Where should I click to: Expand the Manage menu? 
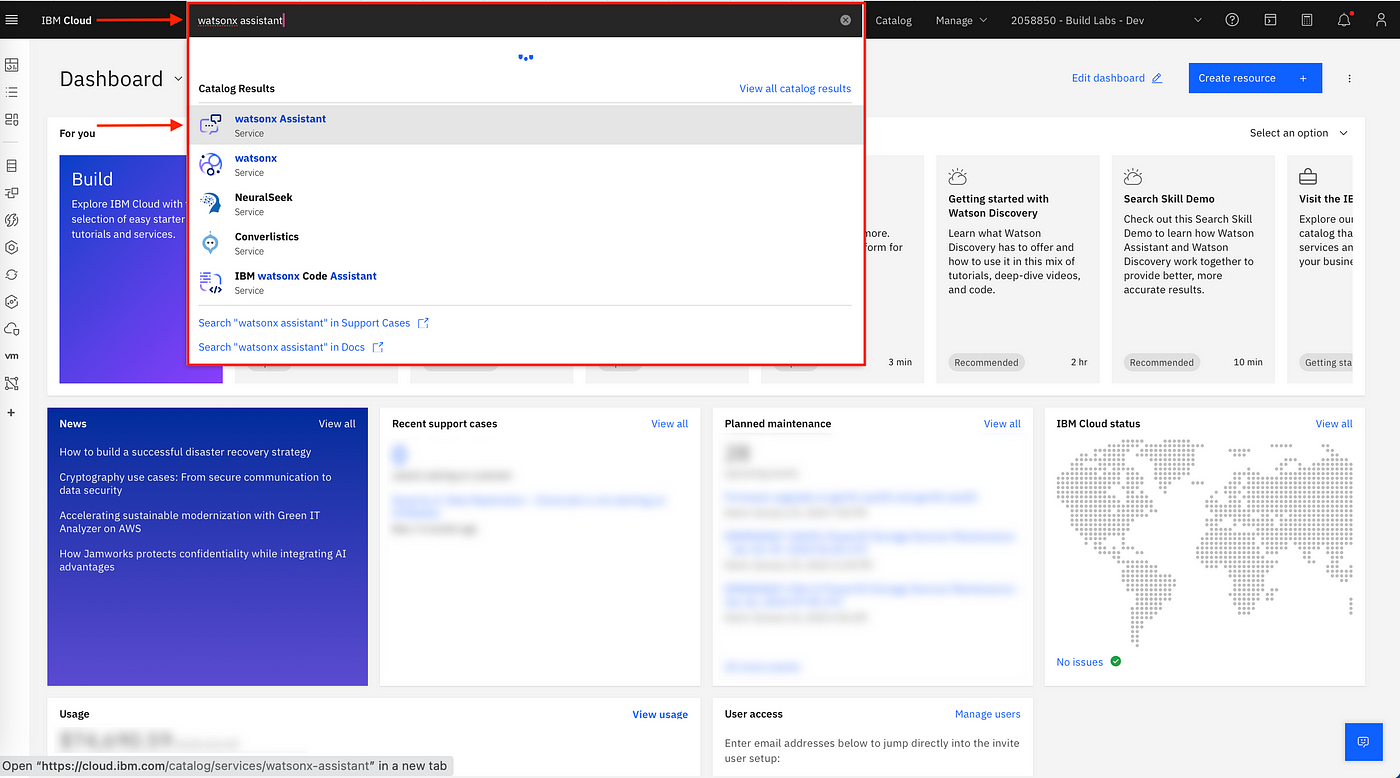pyautogui.click(x=961, y=20)
